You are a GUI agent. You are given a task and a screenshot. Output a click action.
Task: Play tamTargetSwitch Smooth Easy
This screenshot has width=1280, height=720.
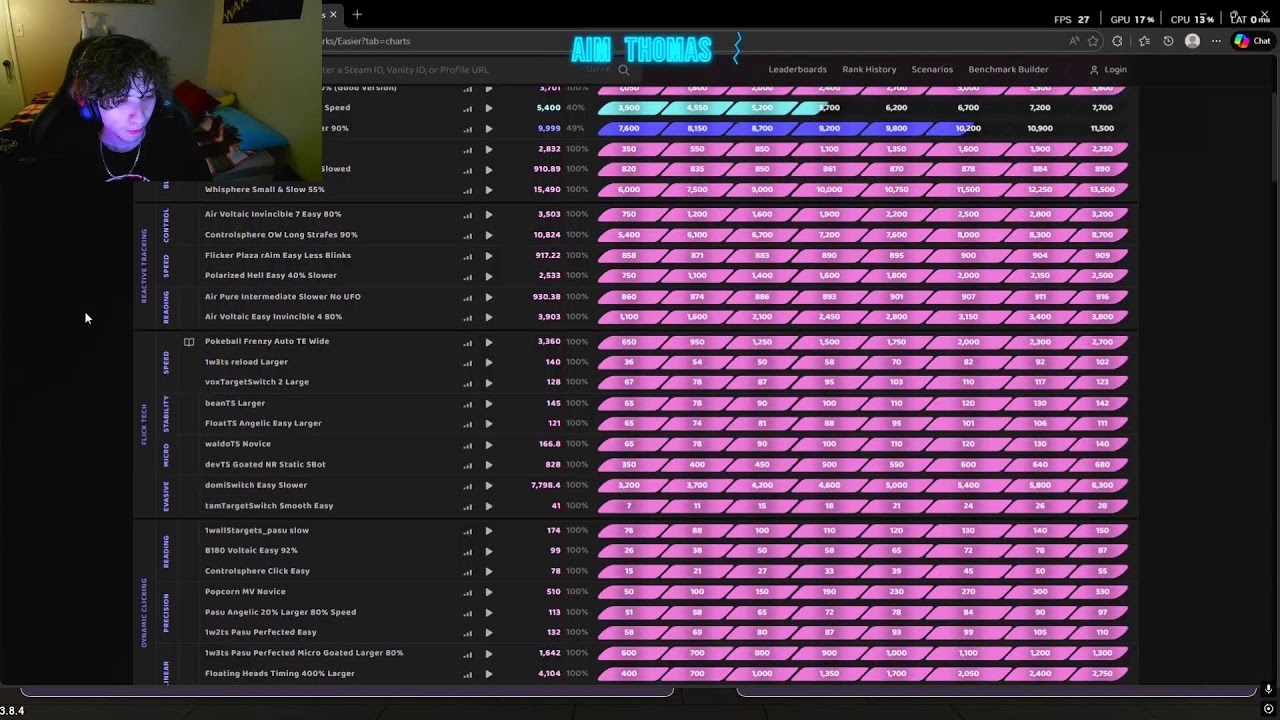pos(489,506)
